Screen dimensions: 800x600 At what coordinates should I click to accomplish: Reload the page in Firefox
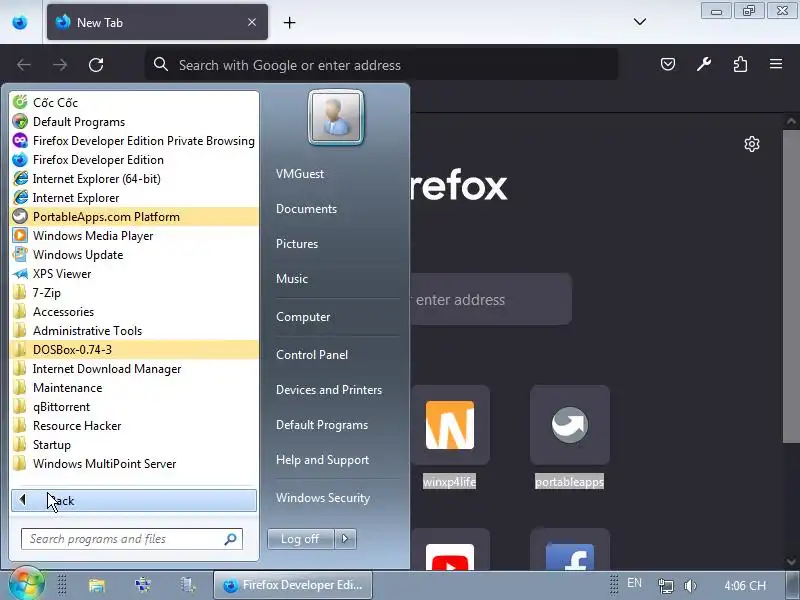[x=96, y=65]
